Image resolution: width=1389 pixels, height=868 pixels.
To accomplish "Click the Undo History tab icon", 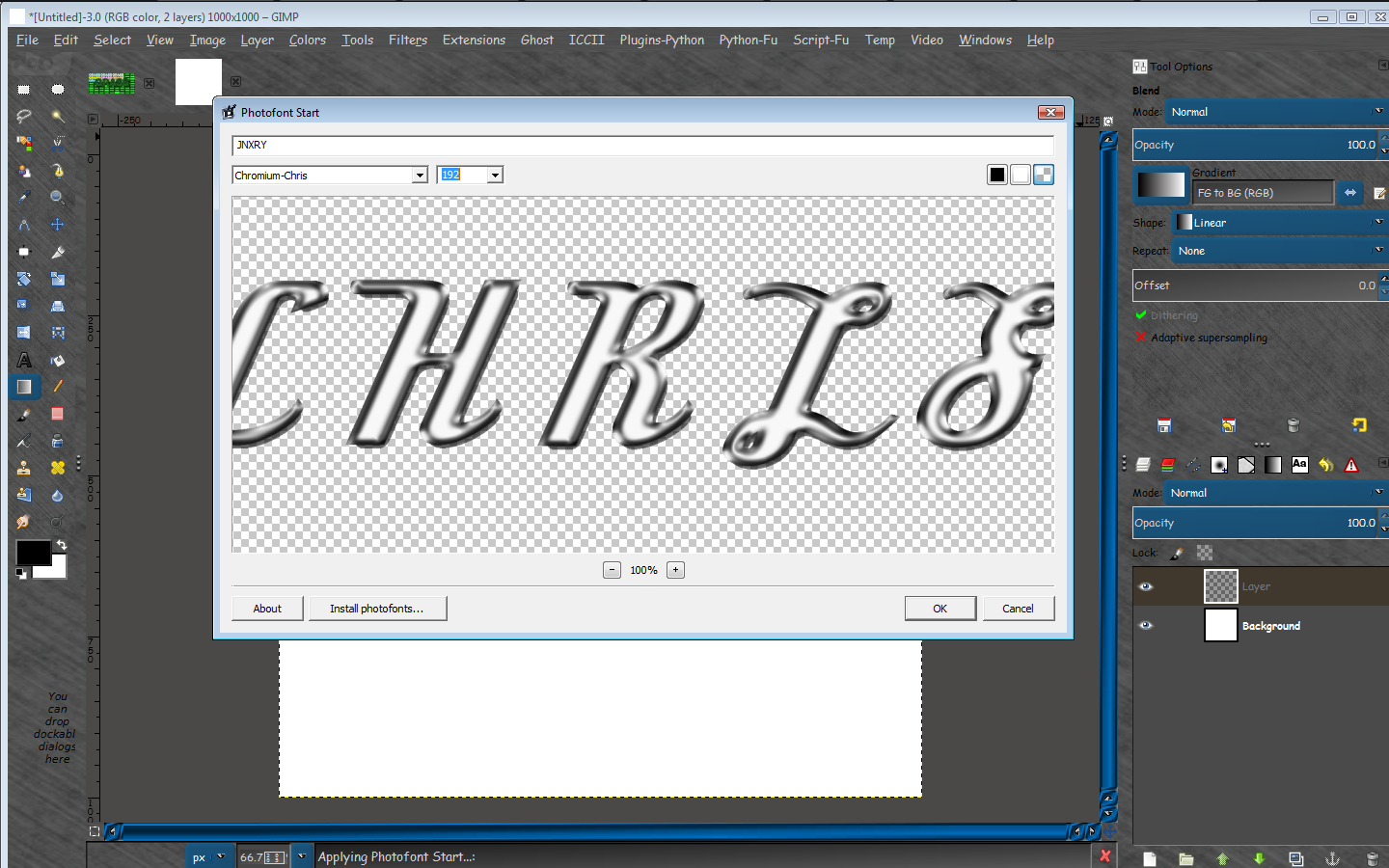I will pyautogui.click(x=1326, y=465).
